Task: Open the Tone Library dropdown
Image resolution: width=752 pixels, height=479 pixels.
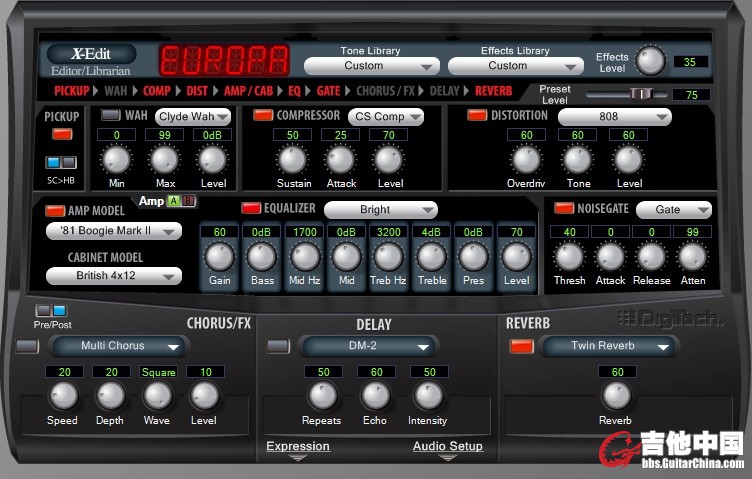Action: (x=371, y=66)
